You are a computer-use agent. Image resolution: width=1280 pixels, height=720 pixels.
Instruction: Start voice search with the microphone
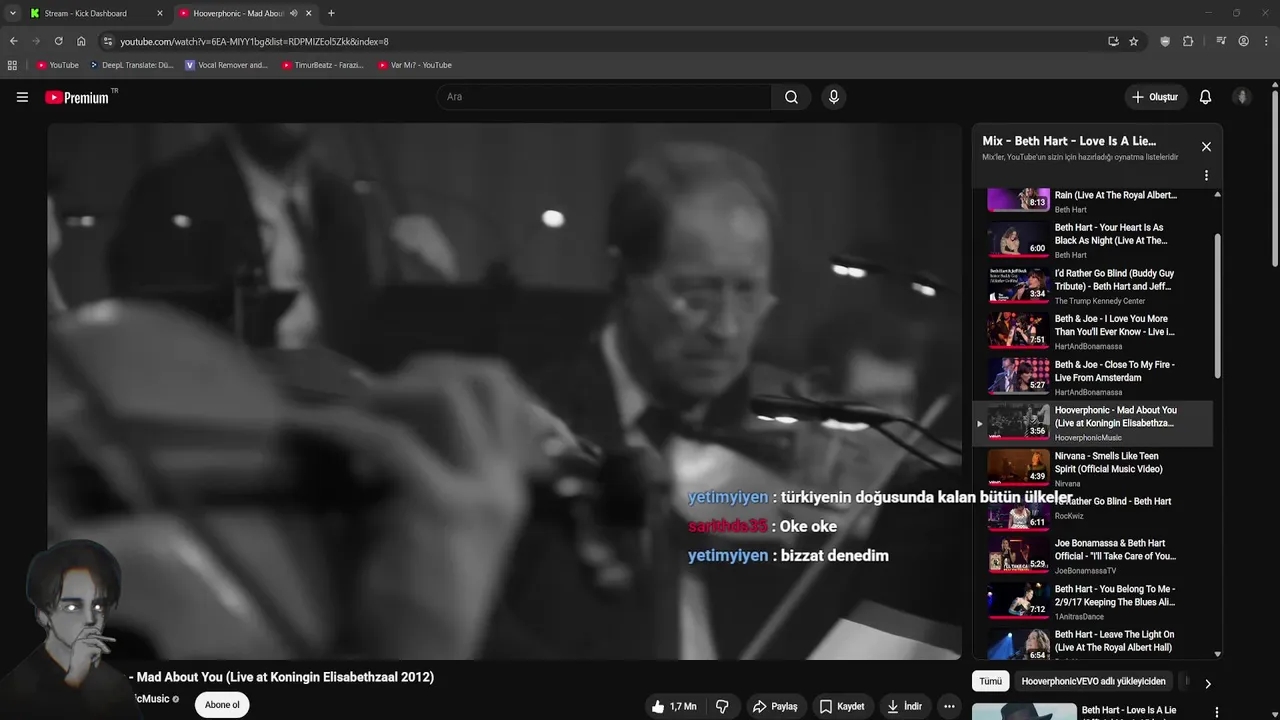point(833,97)
